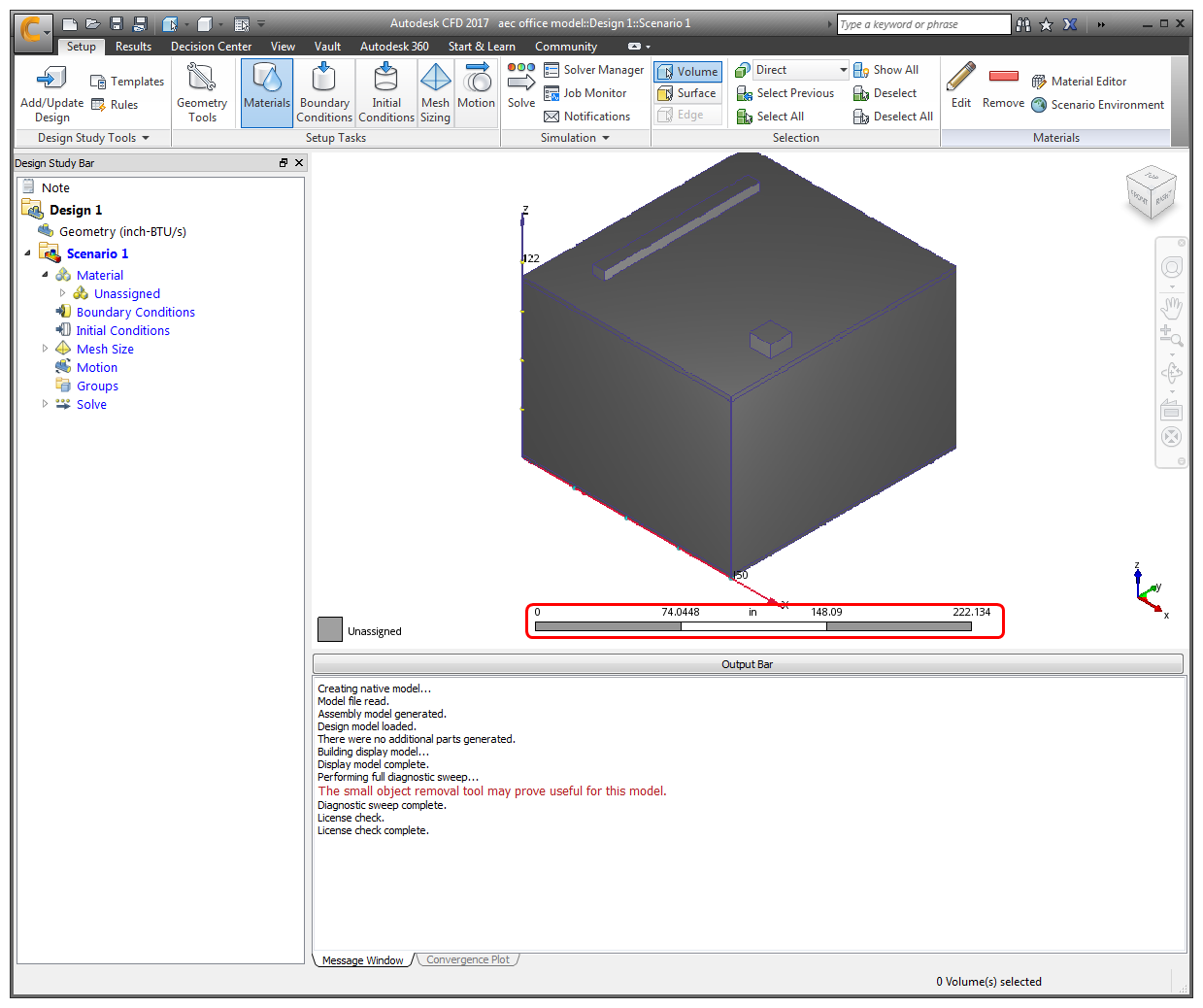
Task: Select the Initial Conditions setup task
Action: pyautogui.click(x=386, y=93)
